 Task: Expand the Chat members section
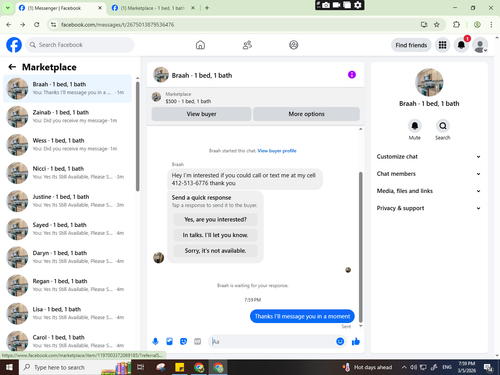(429, 174)
